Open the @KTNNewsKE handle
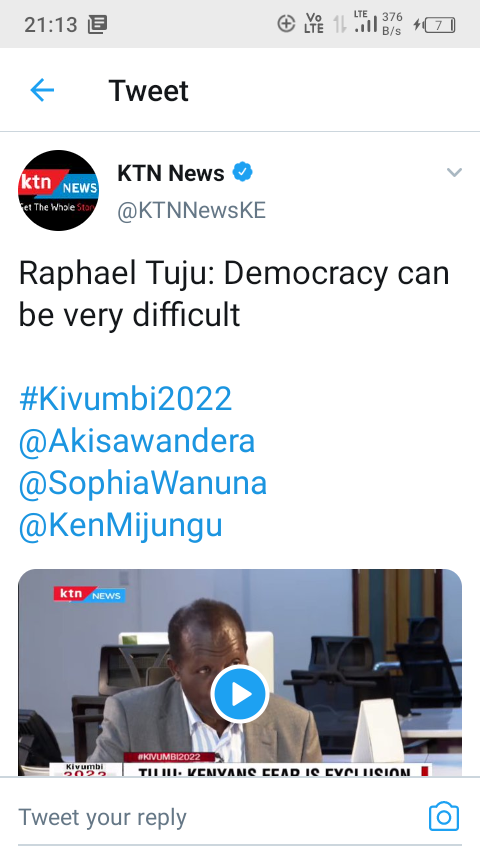This screenshot has height=854, width=480. 192,210
